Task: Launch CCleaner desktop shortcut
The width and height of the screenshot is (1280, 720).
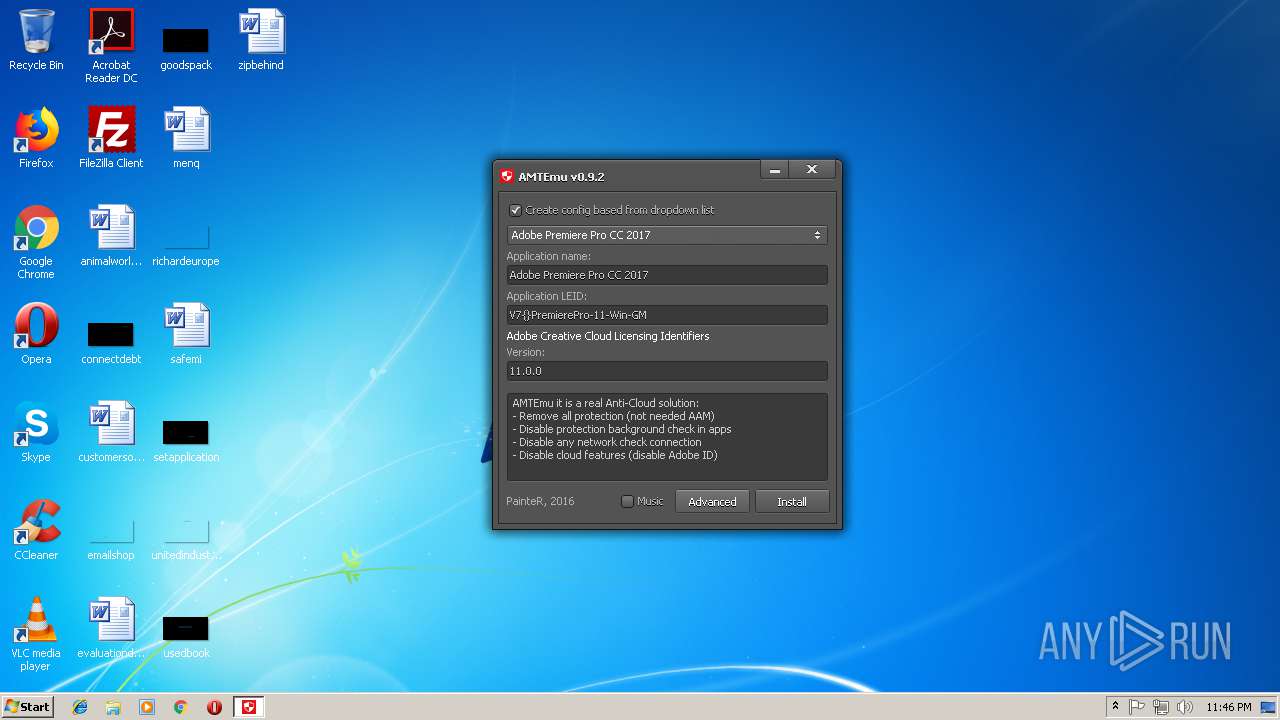Action: click(36, 530)
